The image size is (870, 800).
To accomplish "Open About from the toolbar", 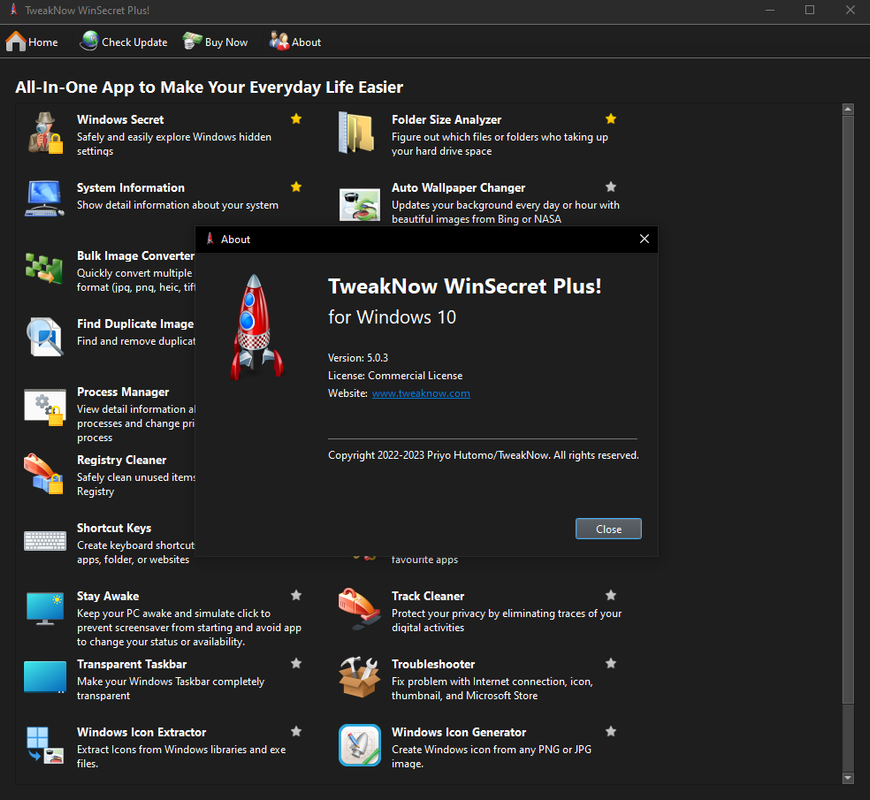I will click(295, 42).
